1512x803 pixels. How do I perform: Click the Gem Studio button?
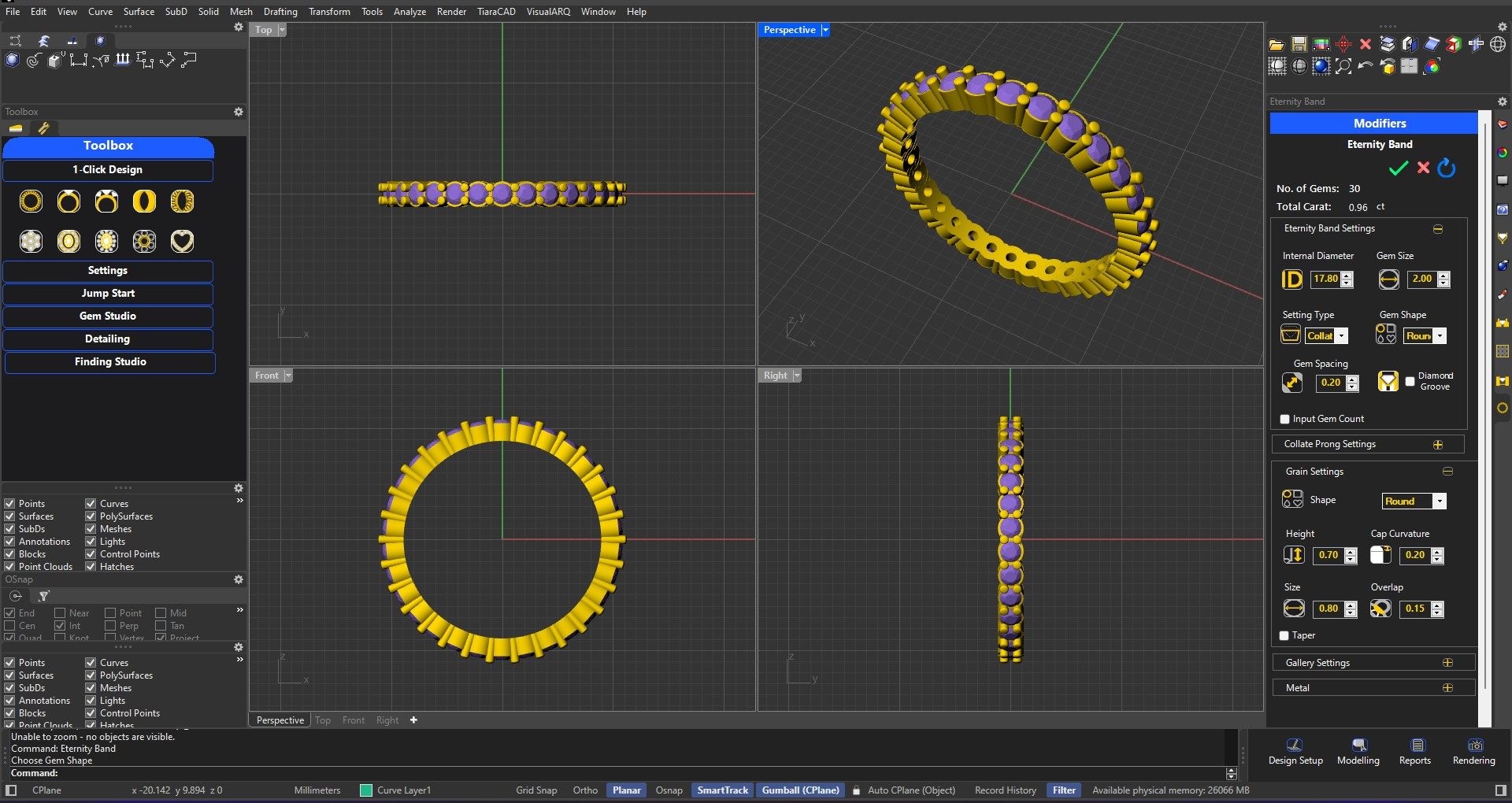click(x=108, y=316)
